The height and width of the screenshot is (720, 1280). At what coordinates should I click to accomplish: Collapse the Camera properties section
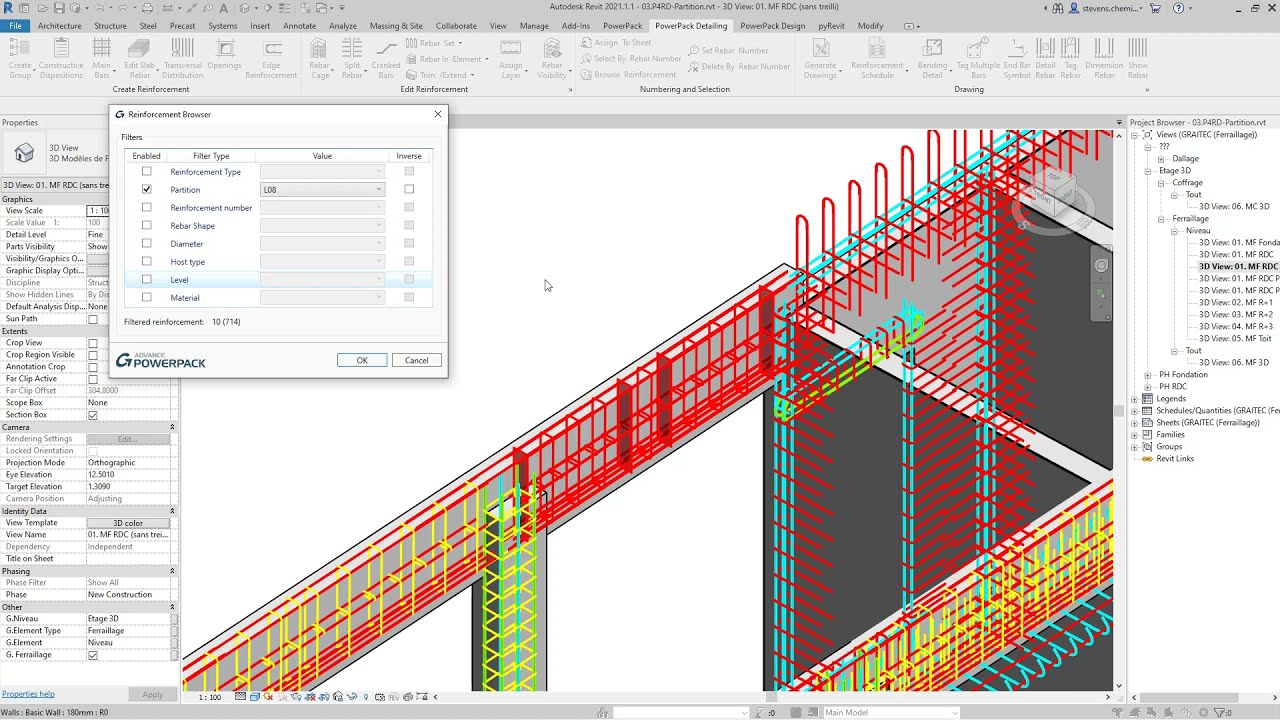(x=172, y=427)
